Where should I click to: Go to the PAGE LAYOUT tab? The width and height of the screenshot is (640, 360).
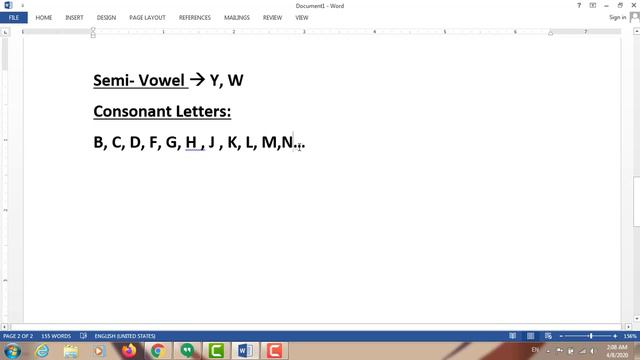point(147,18)
